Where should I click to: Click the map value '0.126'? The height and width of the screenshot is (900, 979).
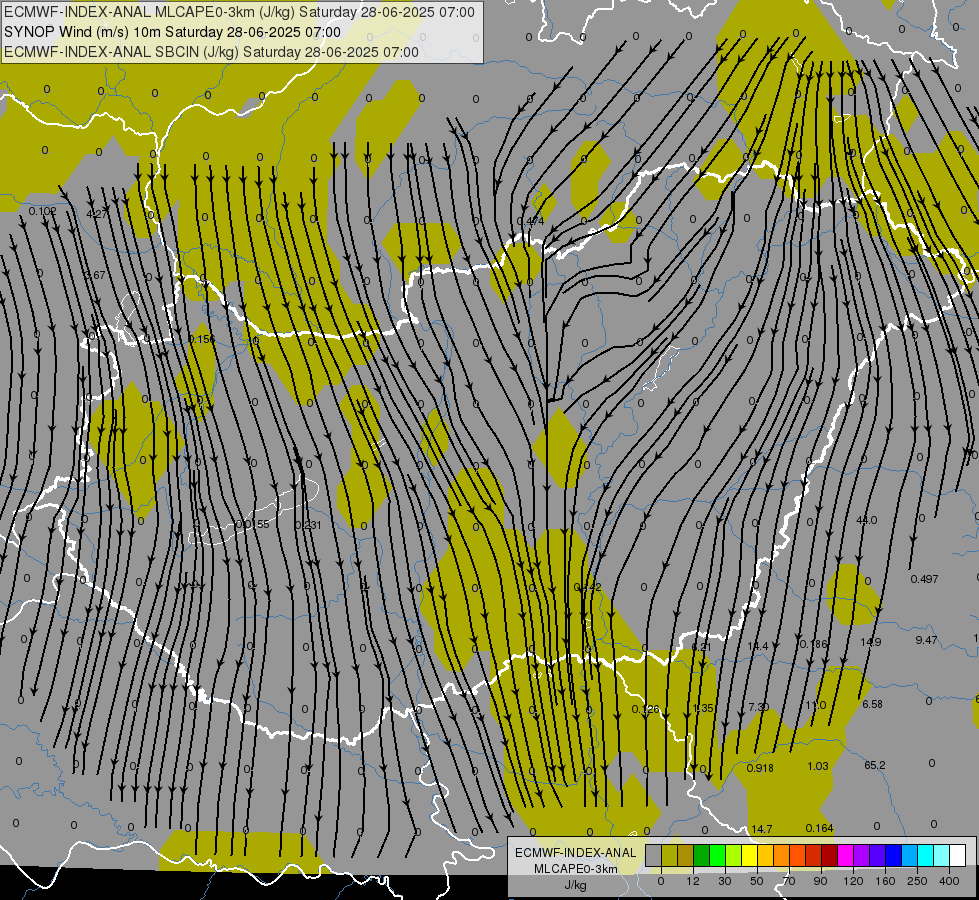click(646, 710)
